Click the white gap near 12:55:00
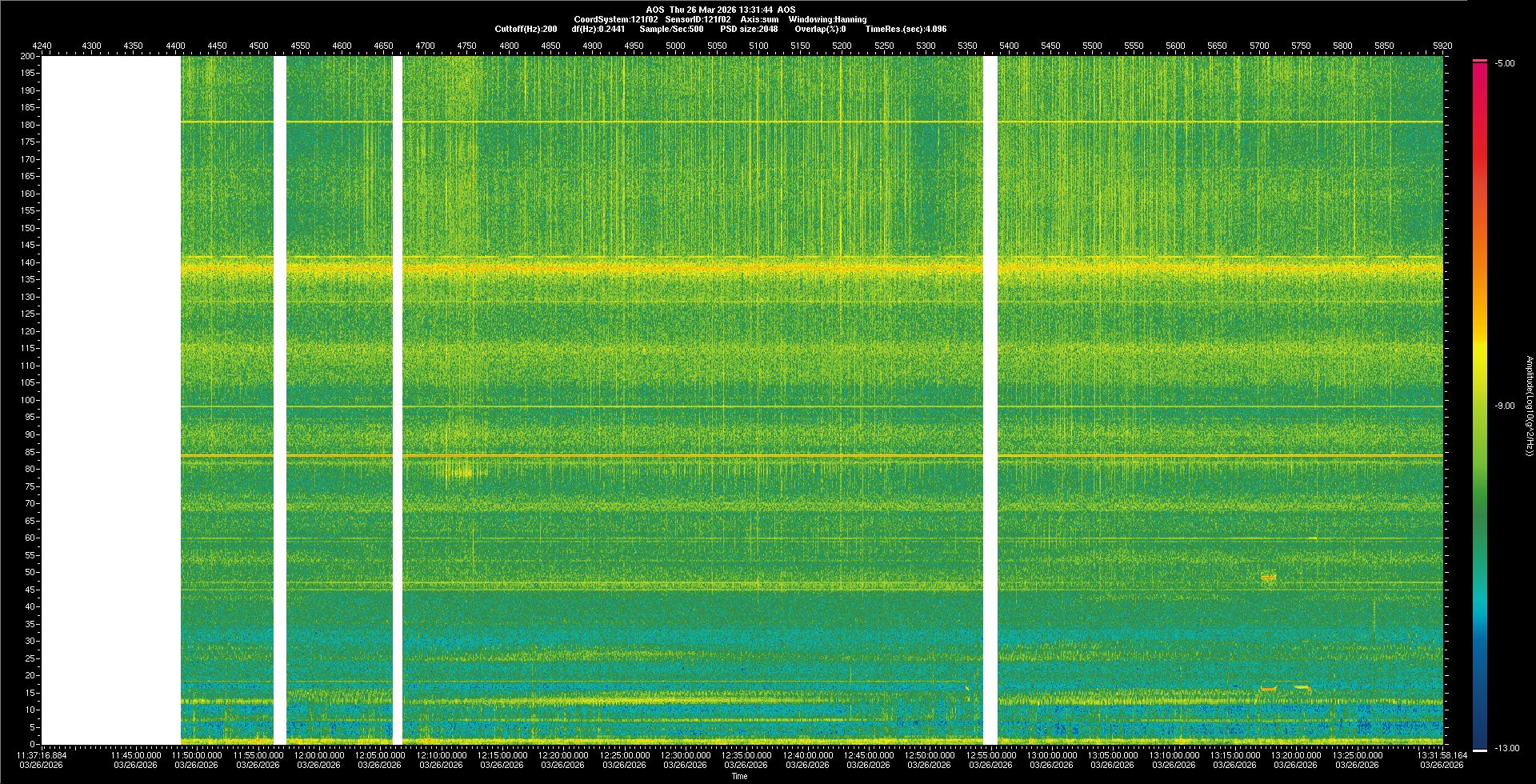 click(x=990, y=400)
